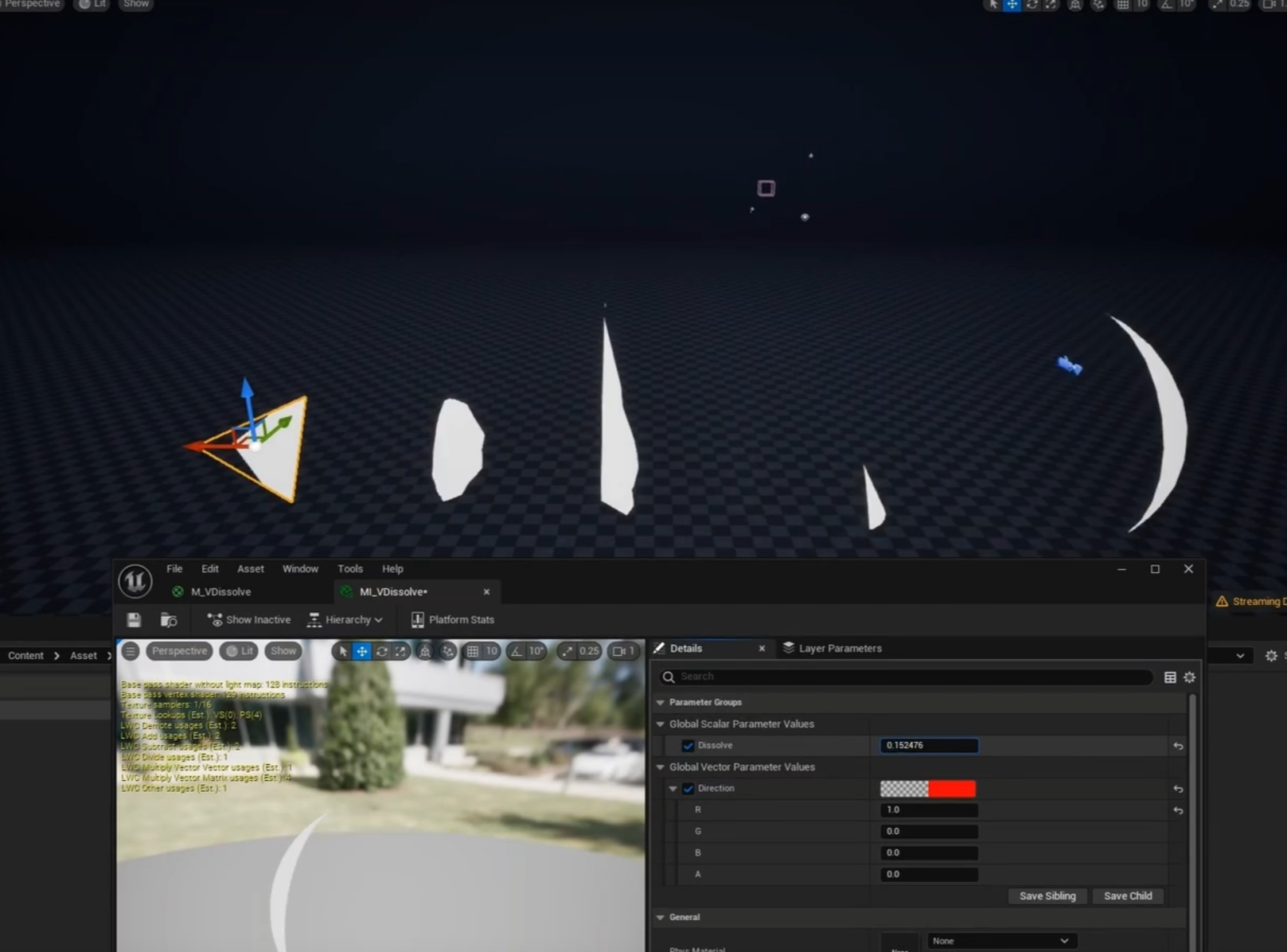The height and width of the screenshot is (952, 1287).
Task: Collapse the Direction vector components
Action: [673, 789]
